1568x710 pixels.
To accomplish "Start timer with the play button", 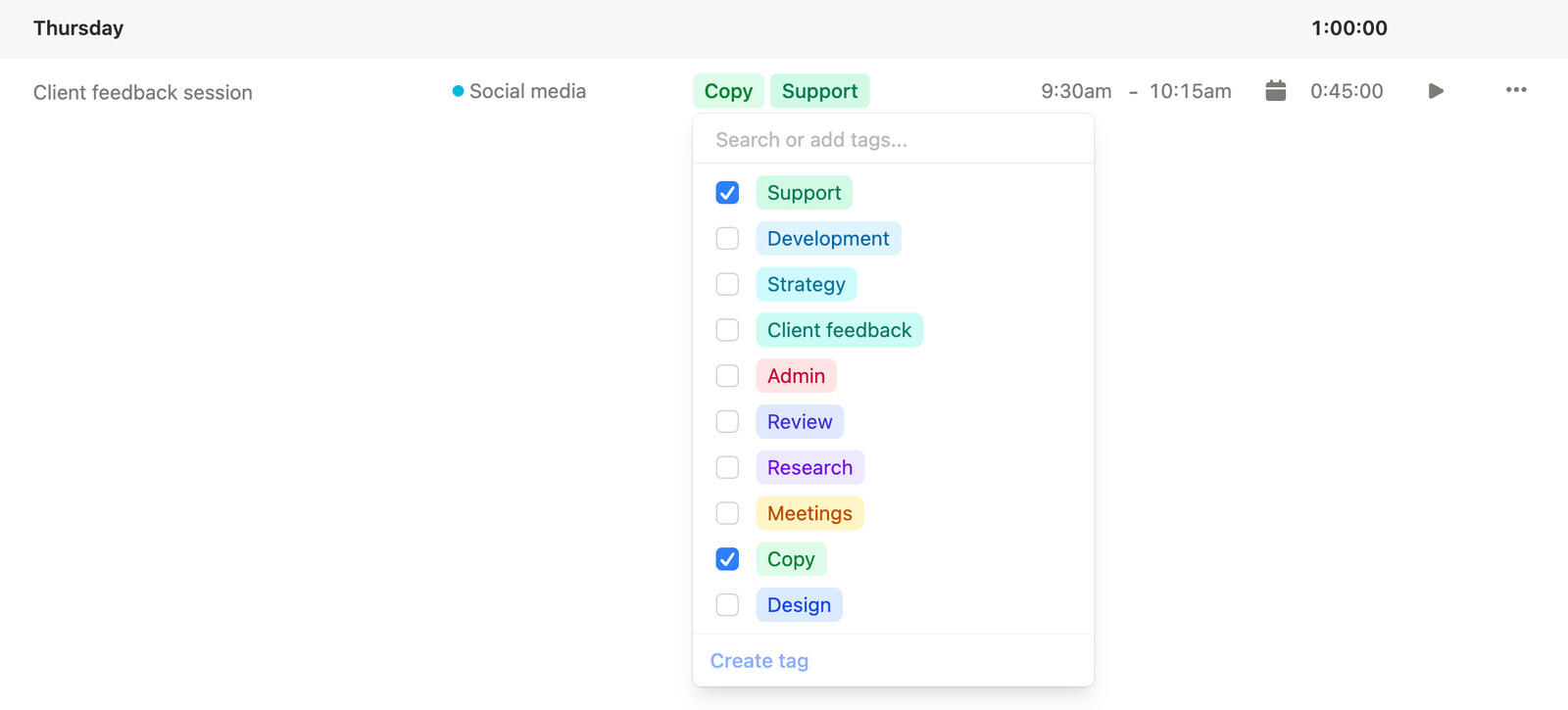I will click(1436, 91).
